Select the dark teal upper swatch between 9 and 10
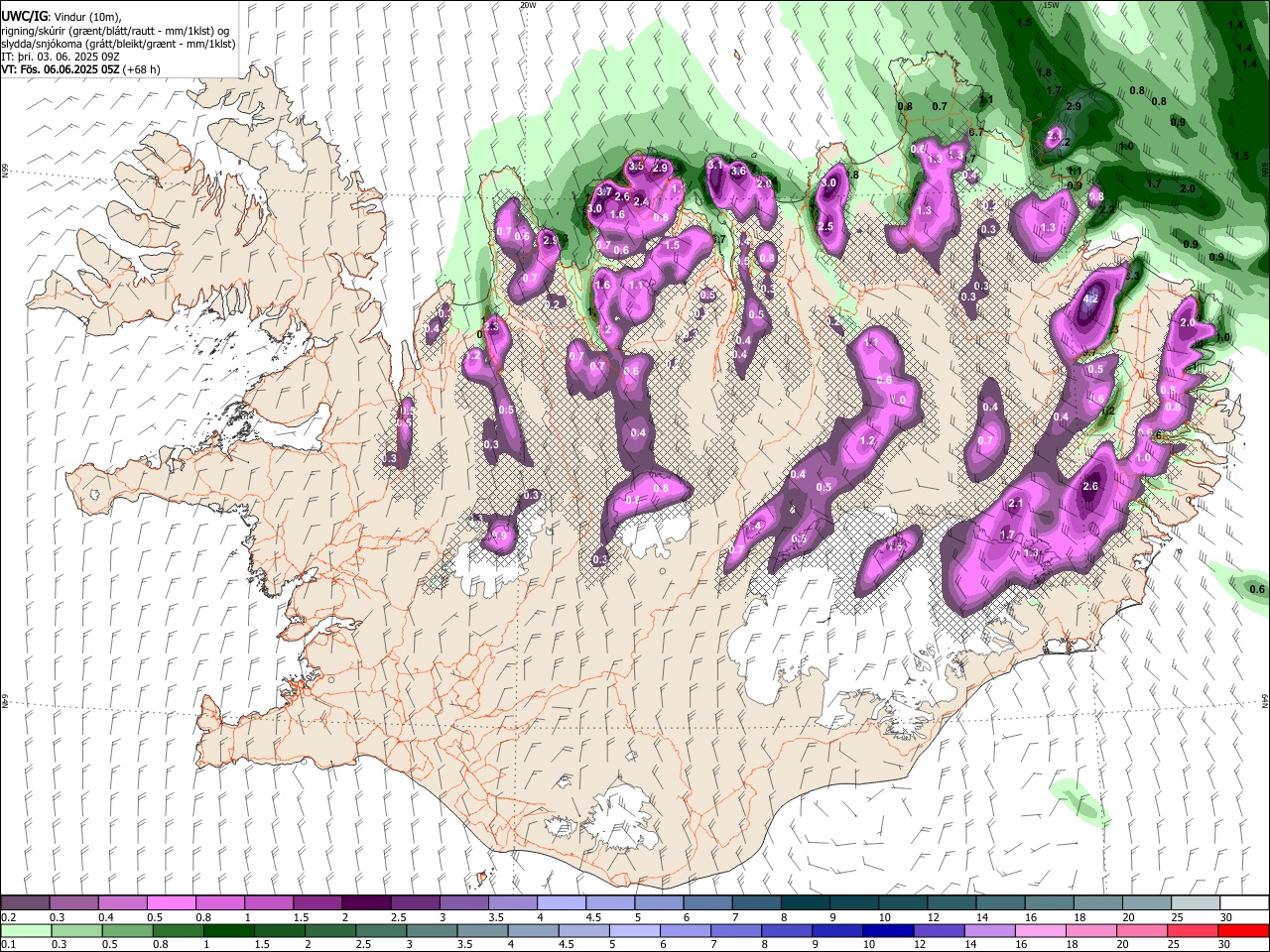Screen dimensions: 1270x952 (853, 902)
